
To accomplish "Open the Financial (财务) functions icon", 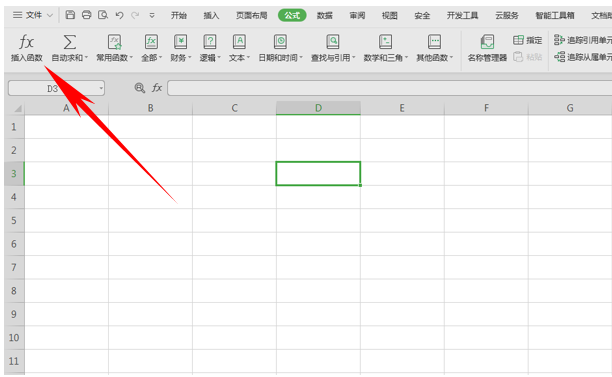I will [x=180, y=41].
